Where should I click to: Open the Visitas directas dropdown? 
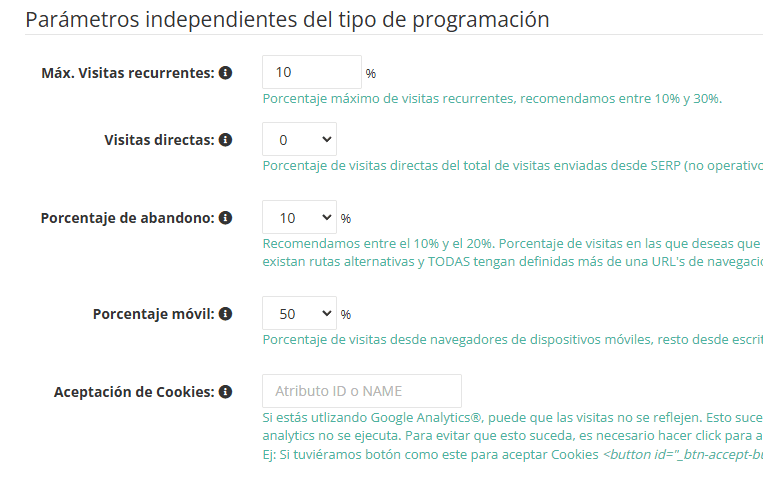click(299, 140)
